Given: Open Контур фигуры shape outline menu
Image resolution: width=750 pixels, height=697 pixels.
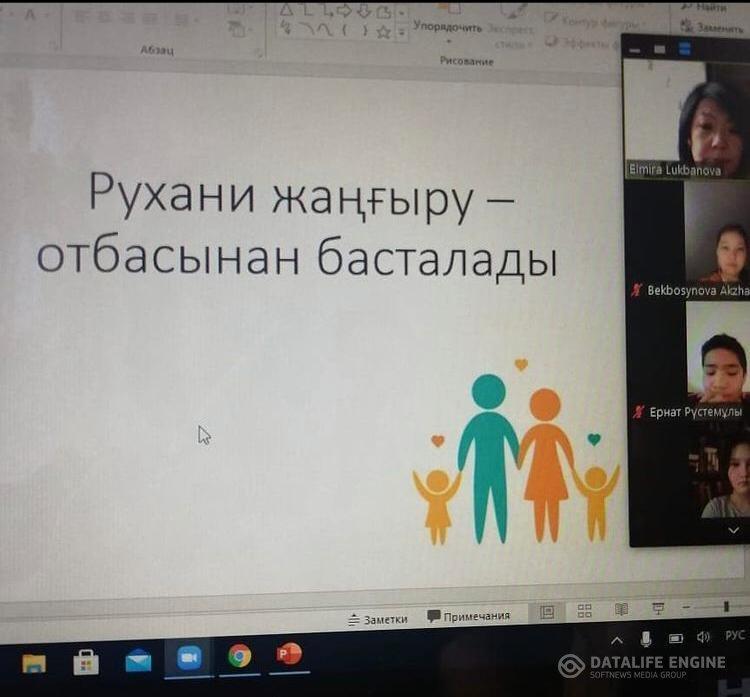Looking at the screenshot, I should (593, 21).
